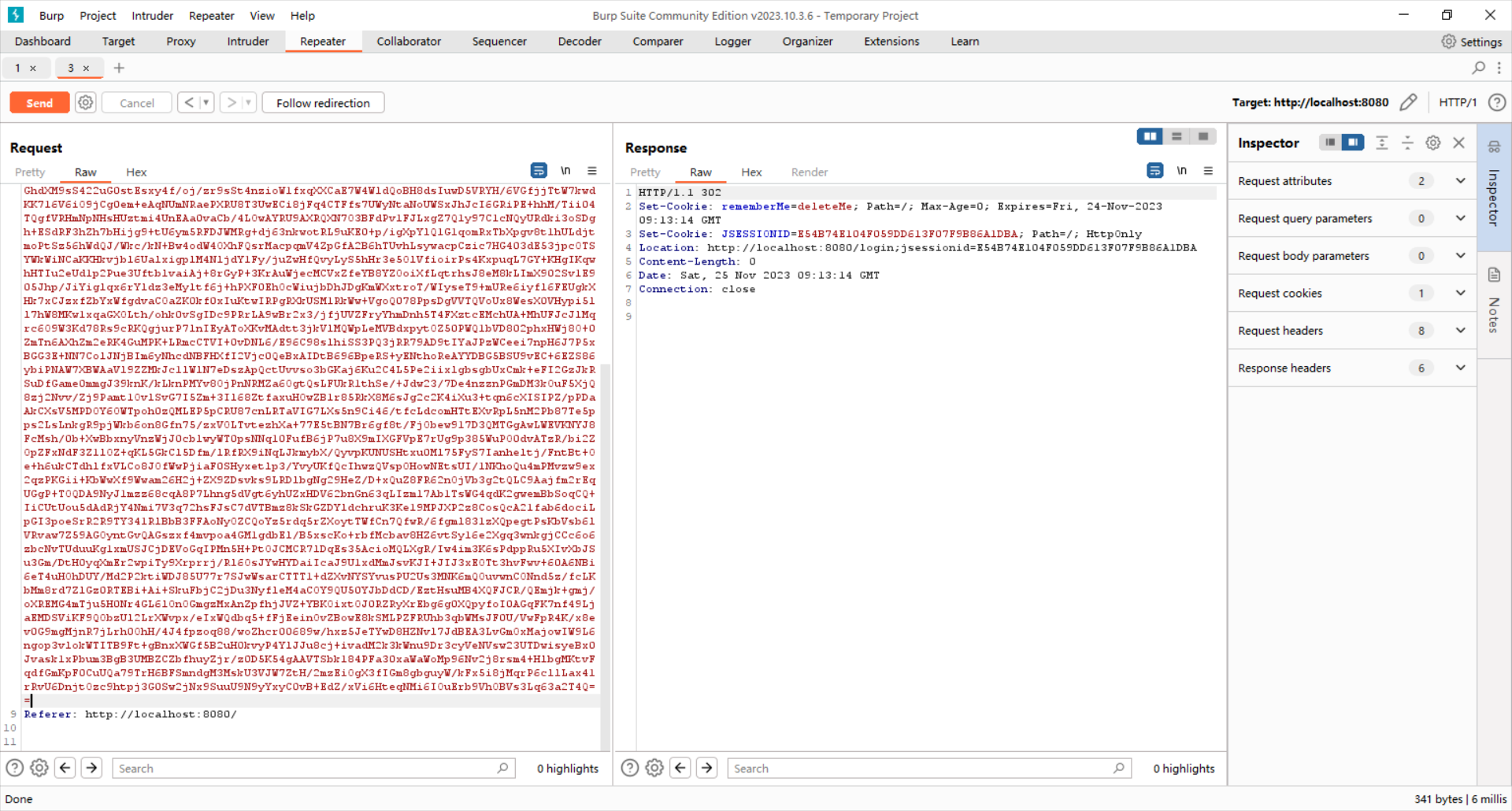Type in the request Search field
The width and height of the screenshot is (1512, 811).
click(x=307, y=768)
